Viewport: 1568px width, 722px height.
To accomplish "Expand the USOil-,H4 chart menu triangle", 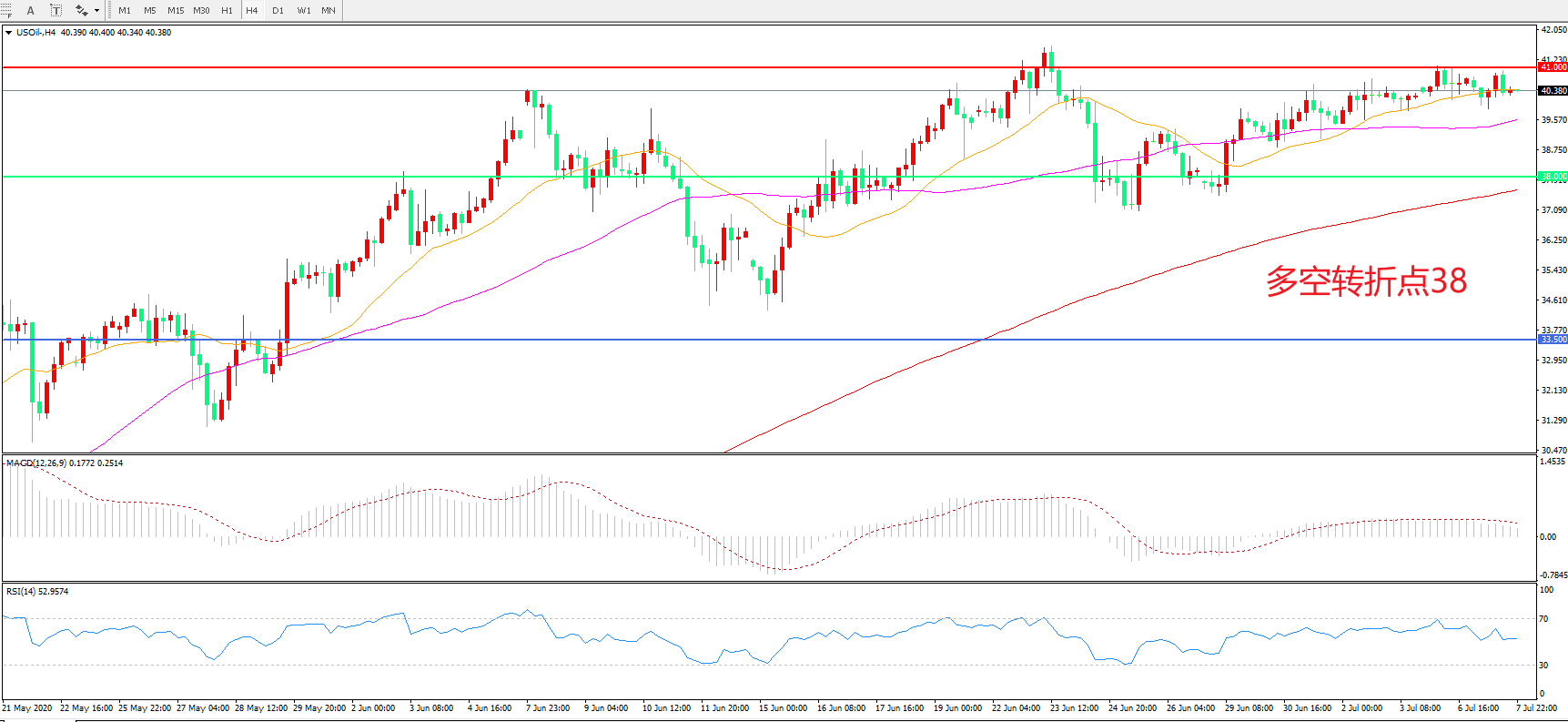I will click(x=8, y=33).
